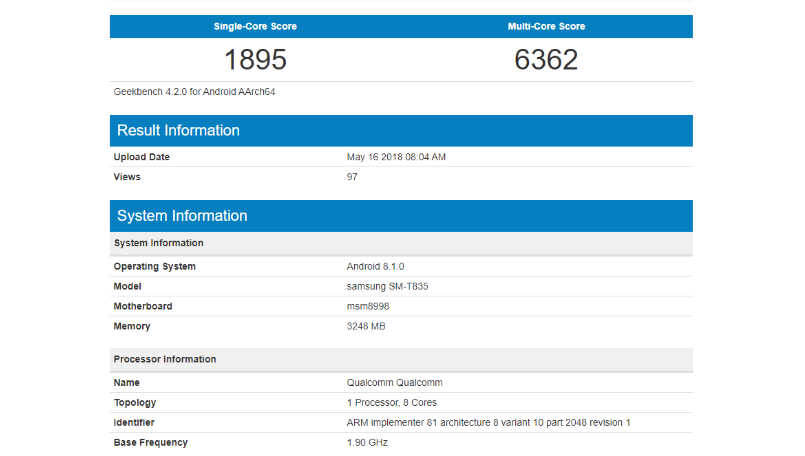
Task: Select the views count 97
Action: 352,177
